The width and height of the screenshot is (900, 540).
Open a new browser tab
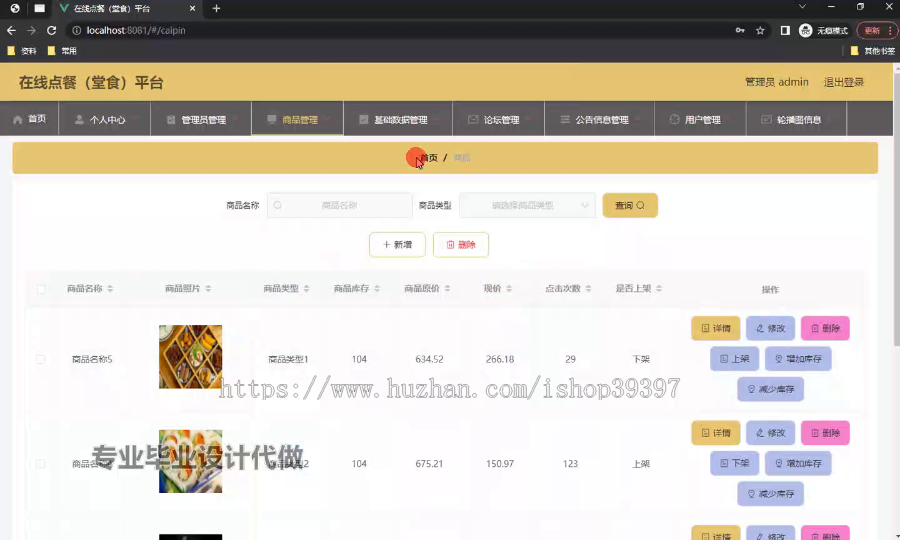216,9
